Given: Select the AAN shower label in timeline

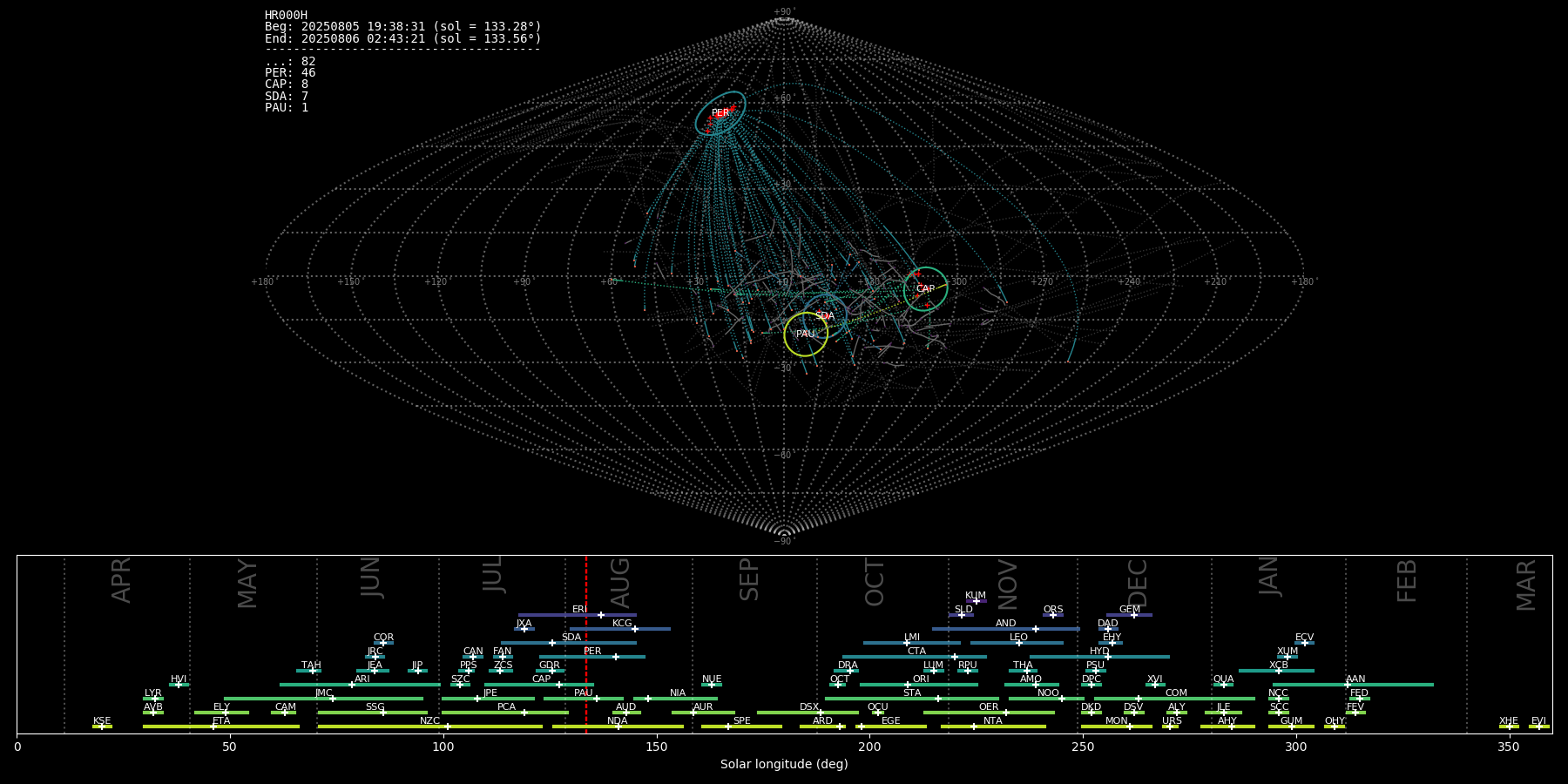Looking at the screenshot, I should coord(1355,679).
